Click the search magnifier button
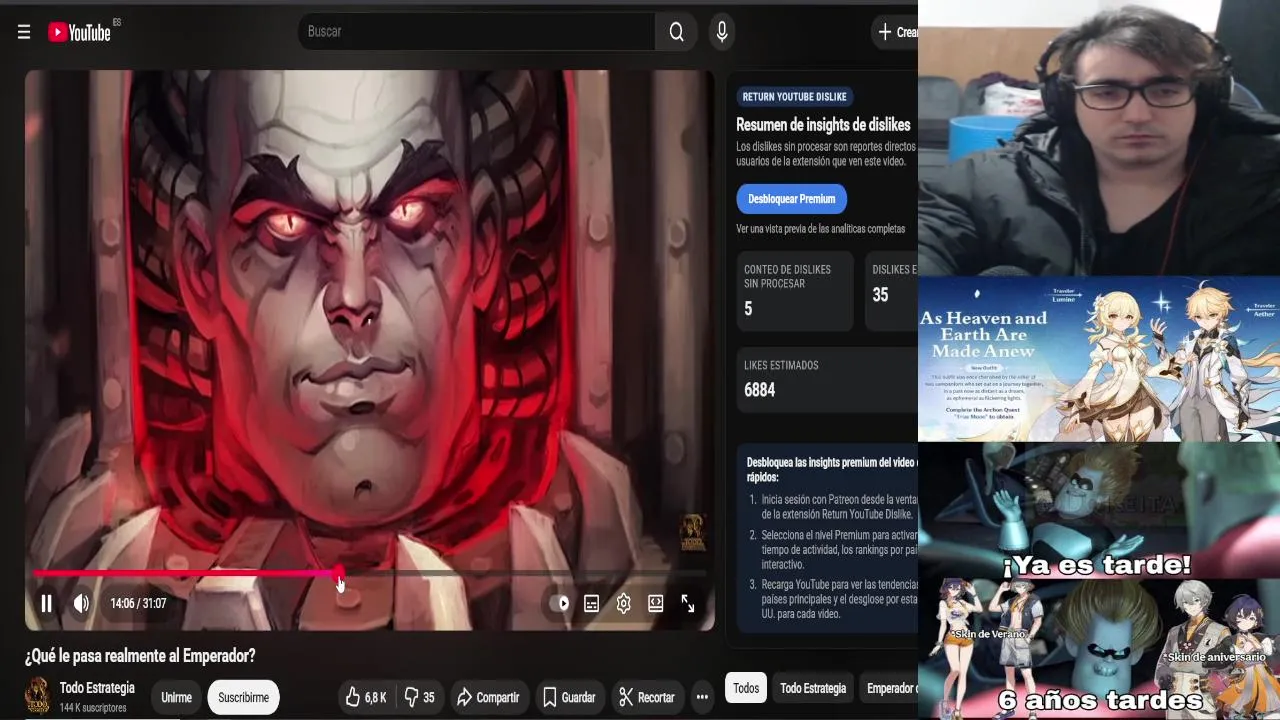This screenshot has width=1280, height=720. click(677, 32)
